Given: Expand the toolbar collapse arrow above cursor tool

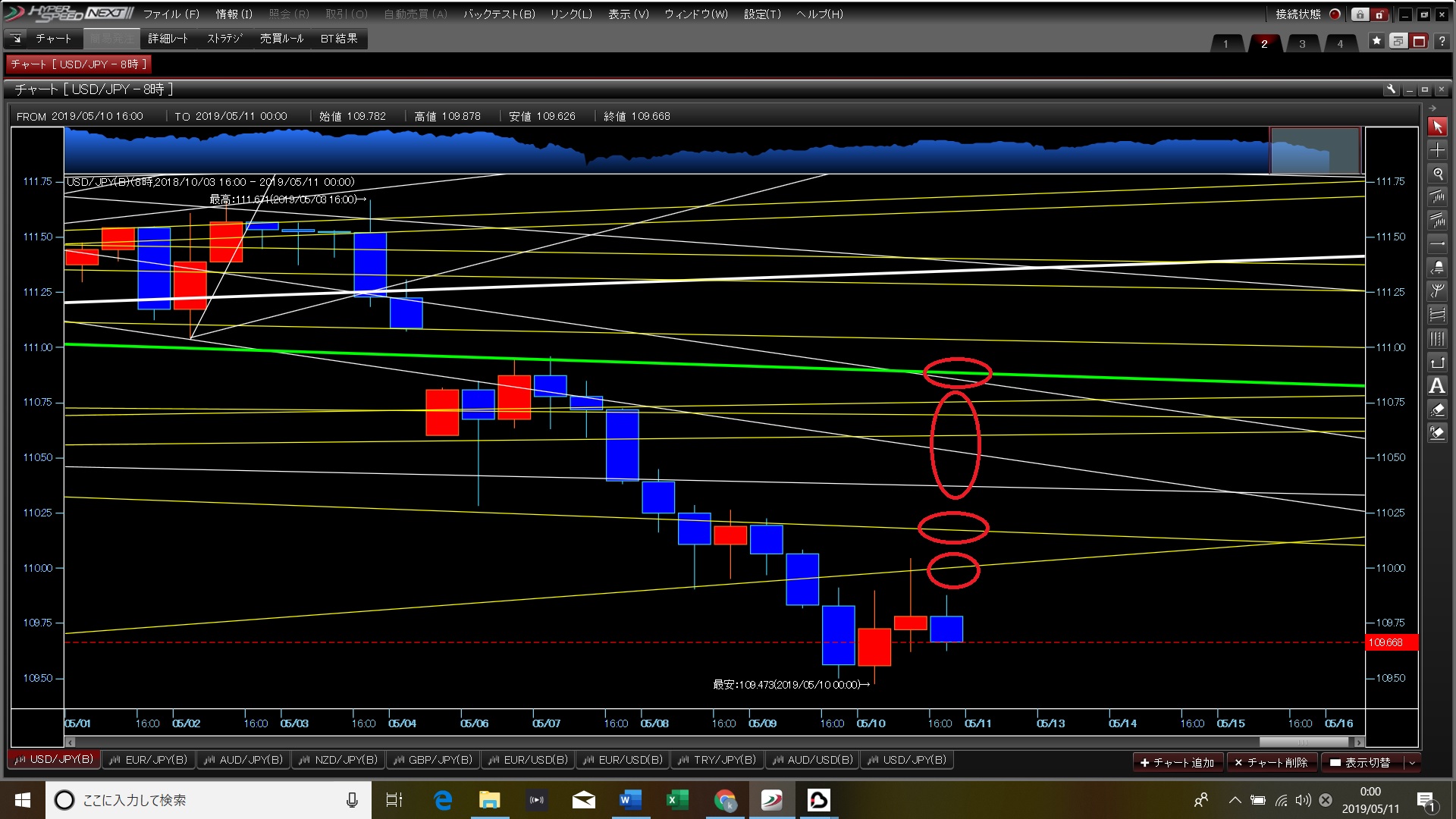Looking at the screenshot, I should [x=1432, y=108].
